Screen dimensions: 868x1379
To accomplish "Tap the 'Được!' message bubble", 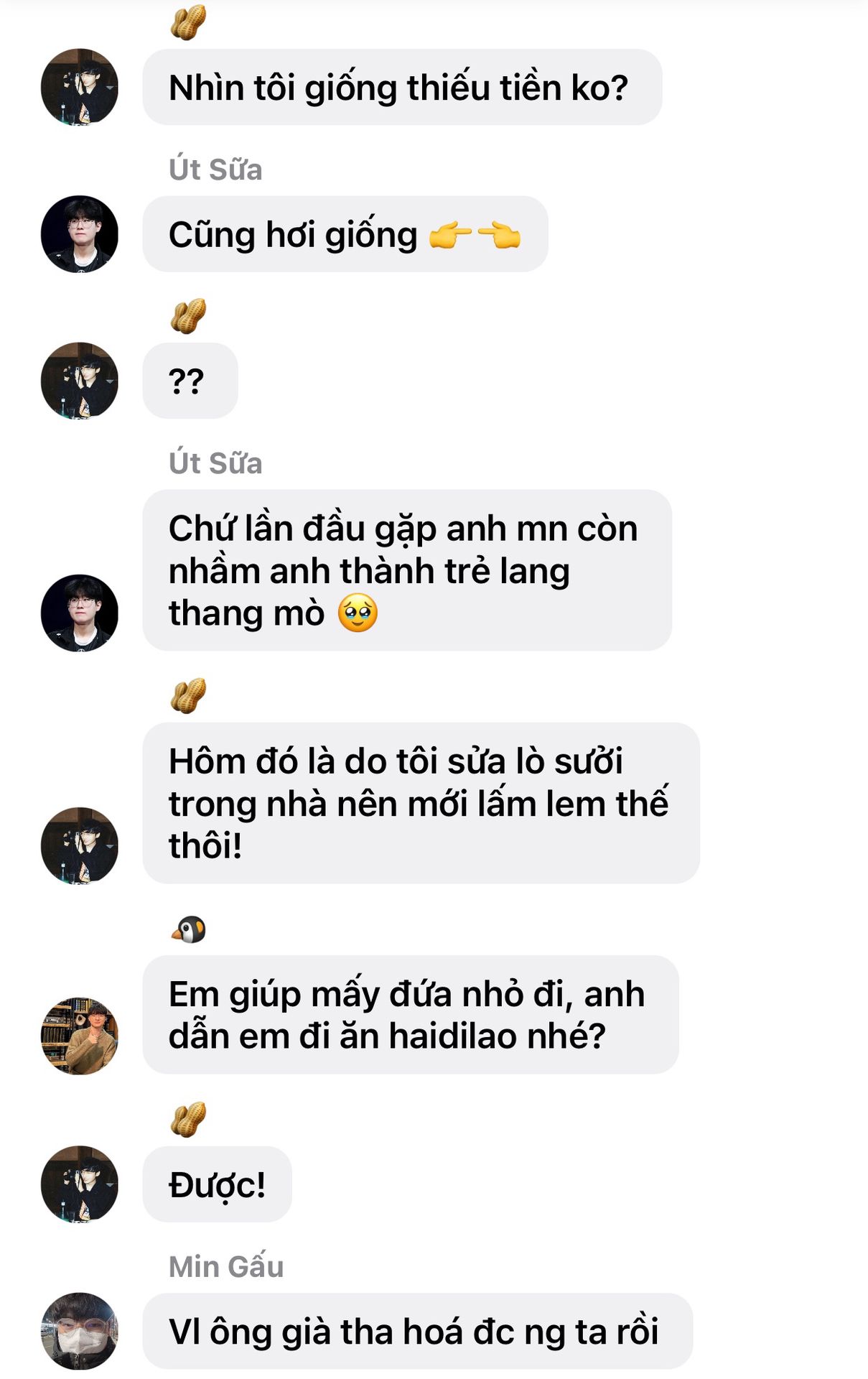I will click(x=217, y=1184).
